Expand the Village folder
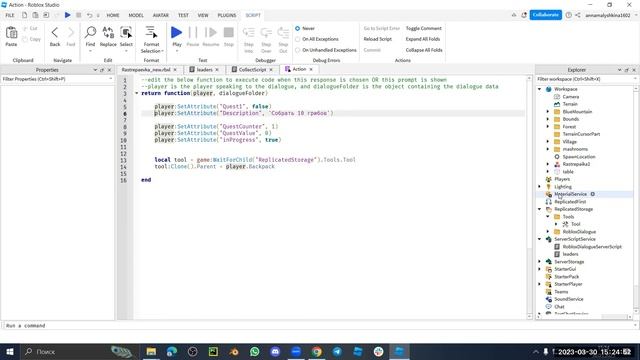 click(548, 142)
